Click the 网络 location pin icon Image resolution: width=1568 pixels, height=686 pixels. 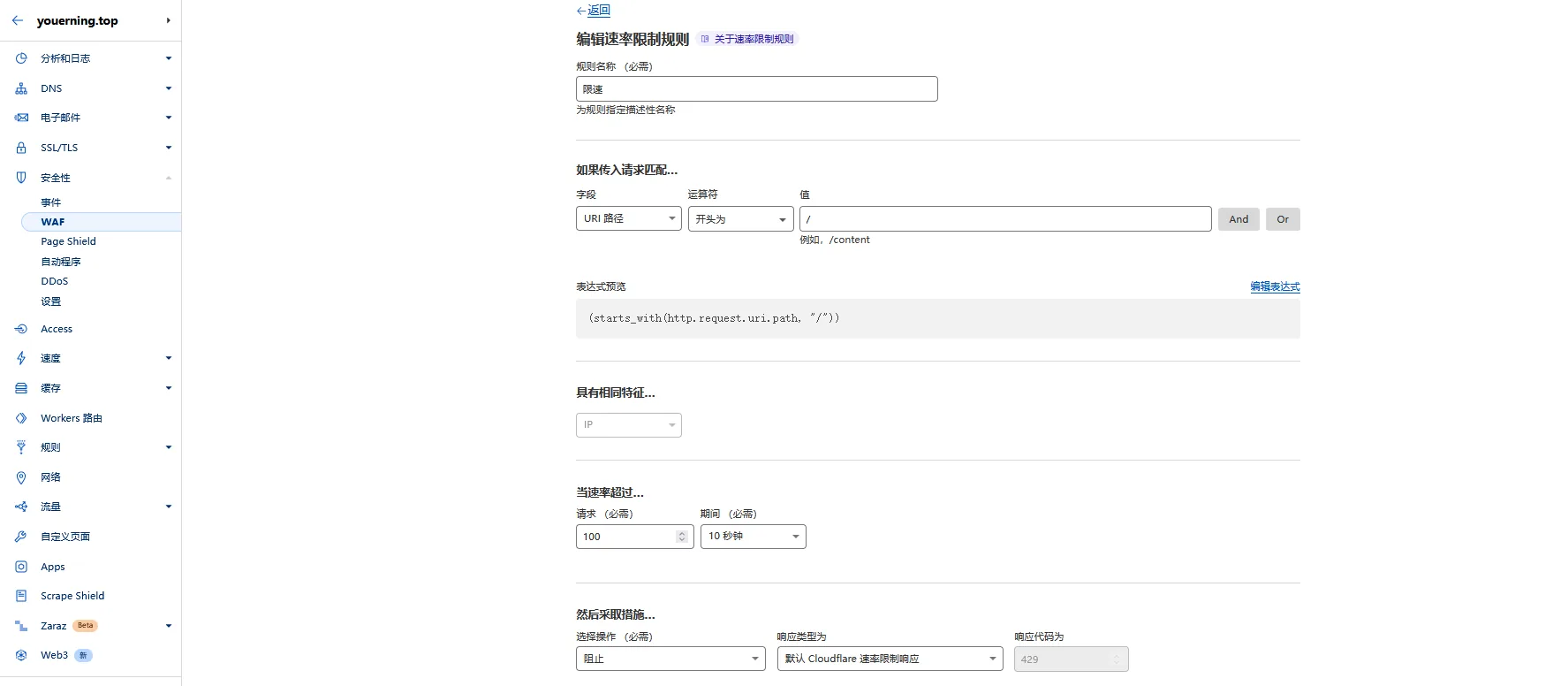point(21,477)
